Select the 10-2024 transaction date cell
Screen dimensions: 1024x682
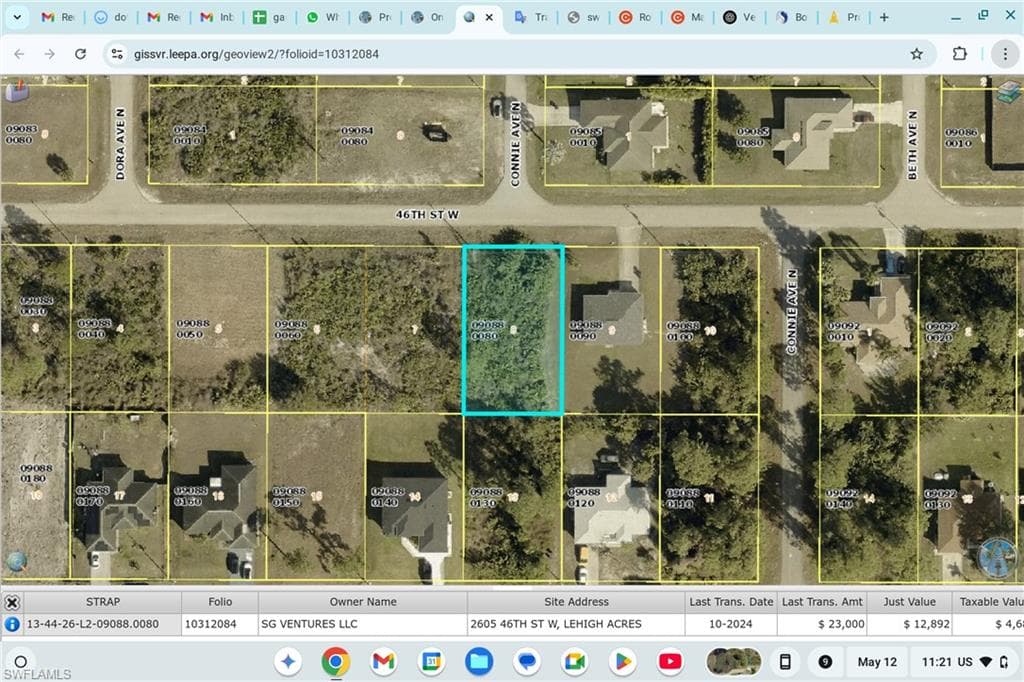(731, 624)
